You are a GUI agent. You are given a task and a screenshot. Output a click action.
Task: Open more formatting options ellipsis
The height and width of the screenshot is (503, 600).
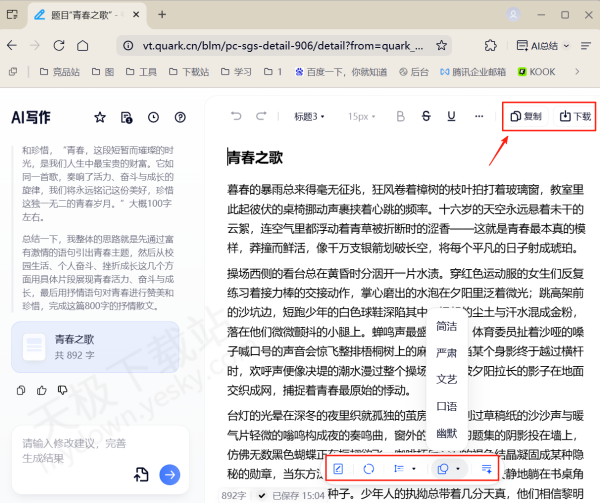(479, 116)
